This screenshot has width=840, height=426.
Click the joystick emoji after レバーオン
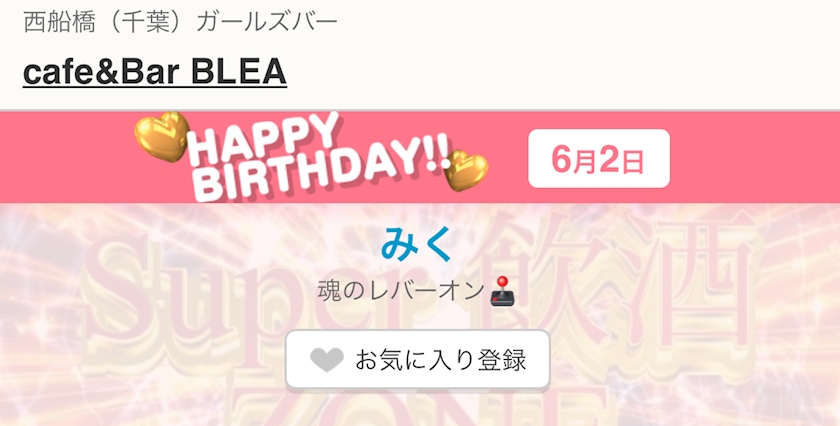[502, 290]
